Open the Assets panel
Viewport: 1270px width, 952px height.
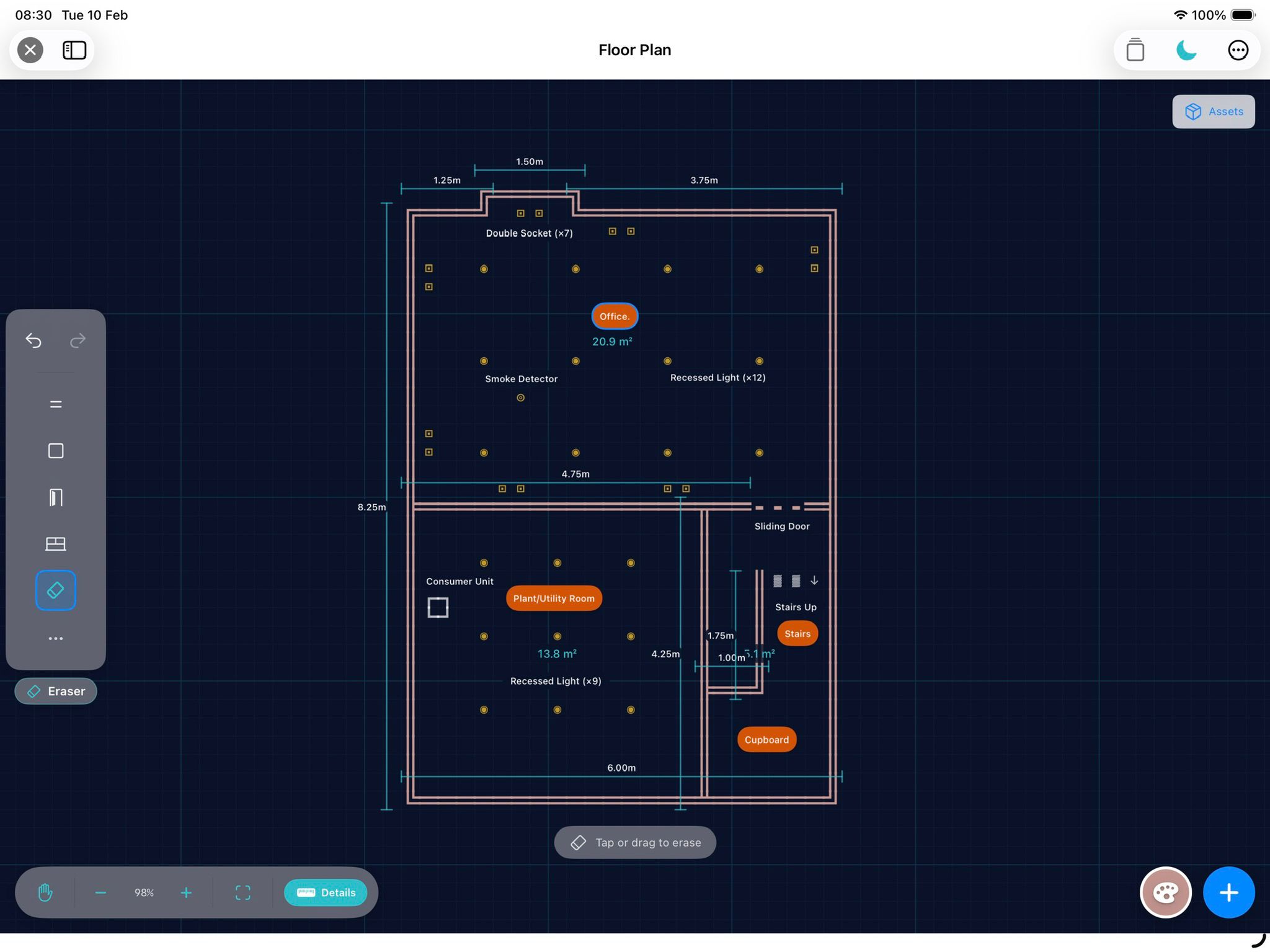(x=1213, y=112)
